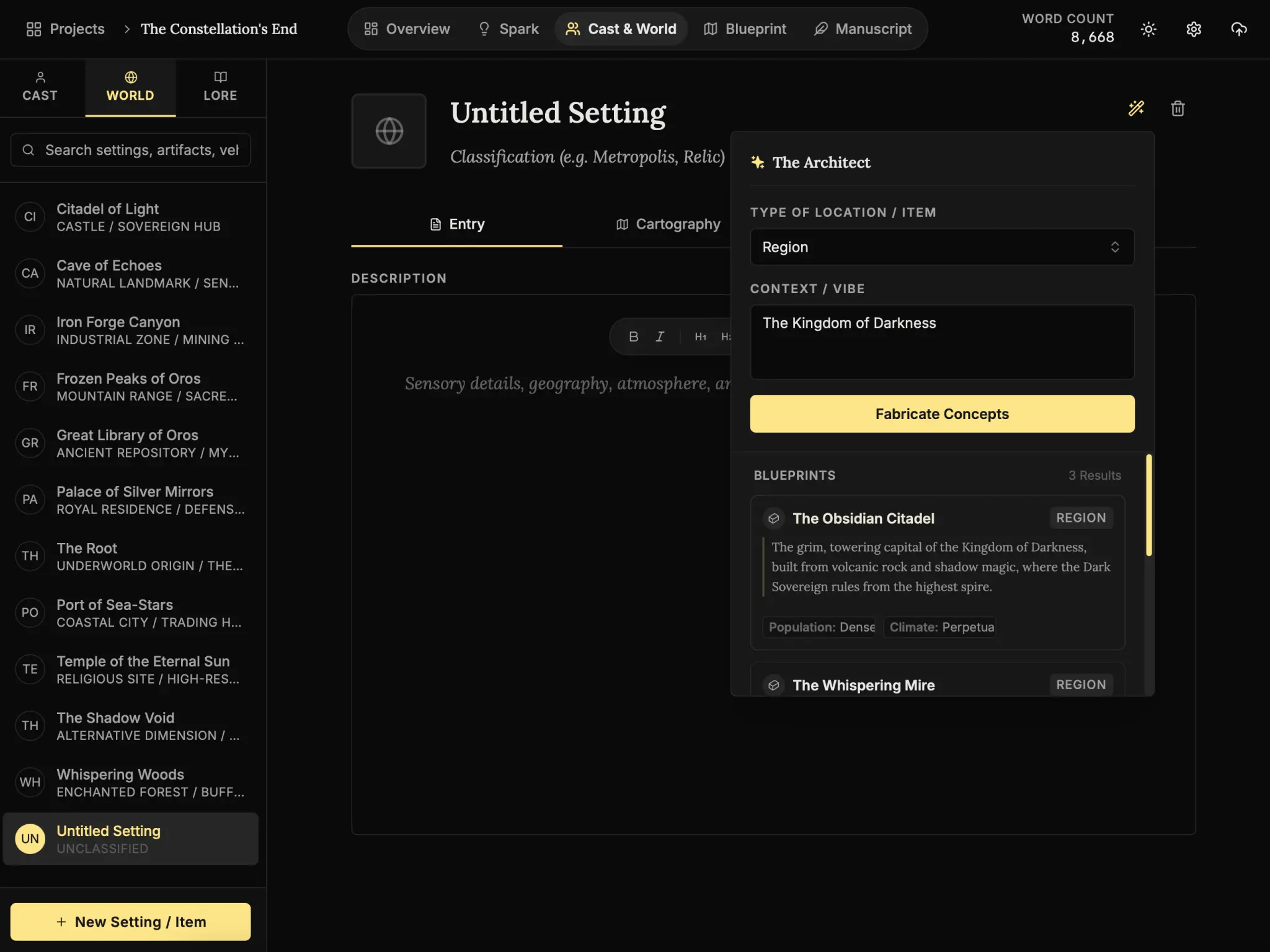Click the search magnifier icon in the sidebar

(29, 149)
